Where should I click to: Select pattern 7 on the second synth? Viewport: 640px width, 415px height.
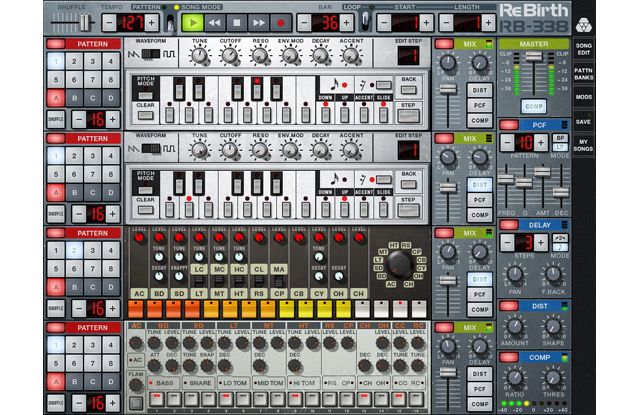[93, 174]
